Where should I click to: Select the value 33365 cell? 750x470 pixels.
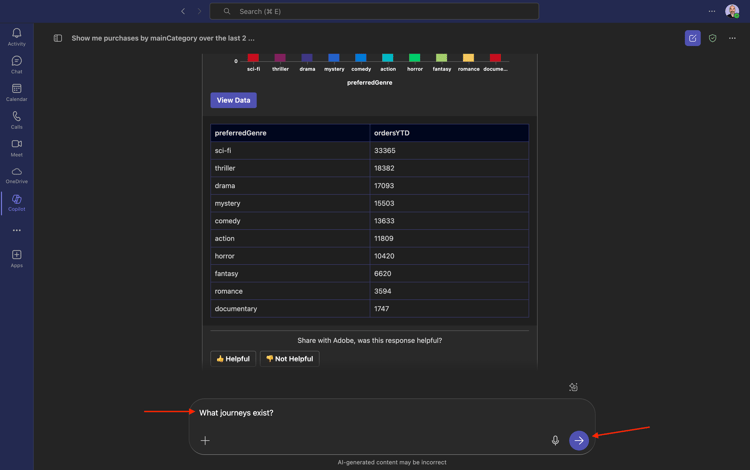tap(449, 151)
